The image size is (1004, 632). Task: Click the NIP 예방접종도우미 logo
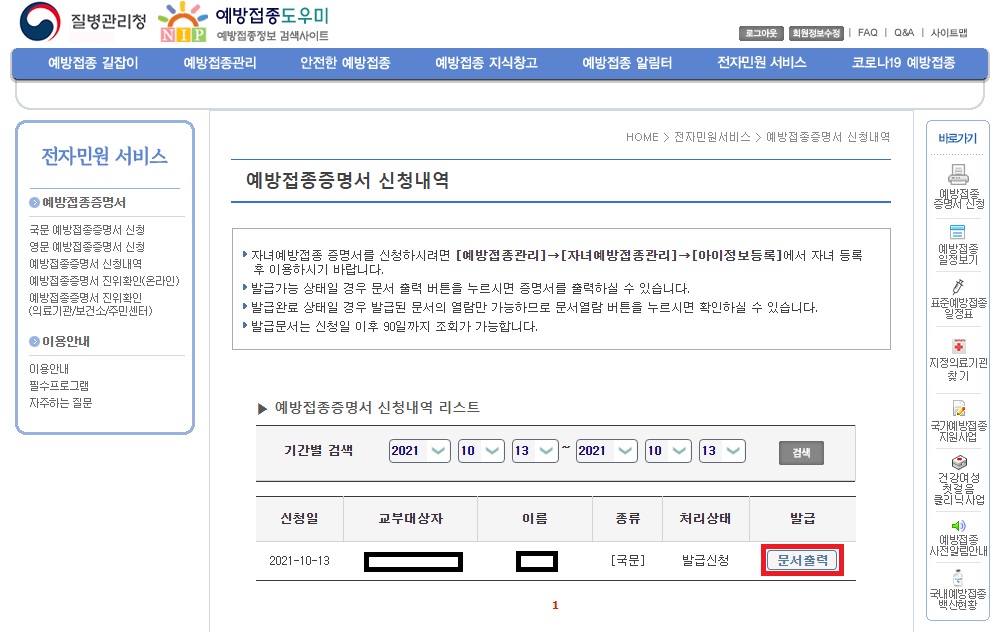coord(244,22)
